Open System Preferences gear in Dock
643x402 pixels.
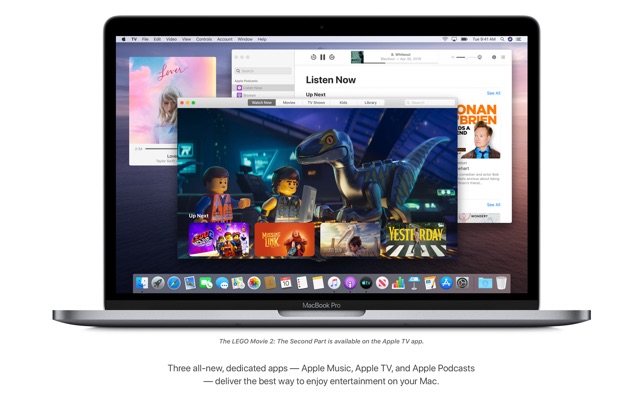(462, 283)
